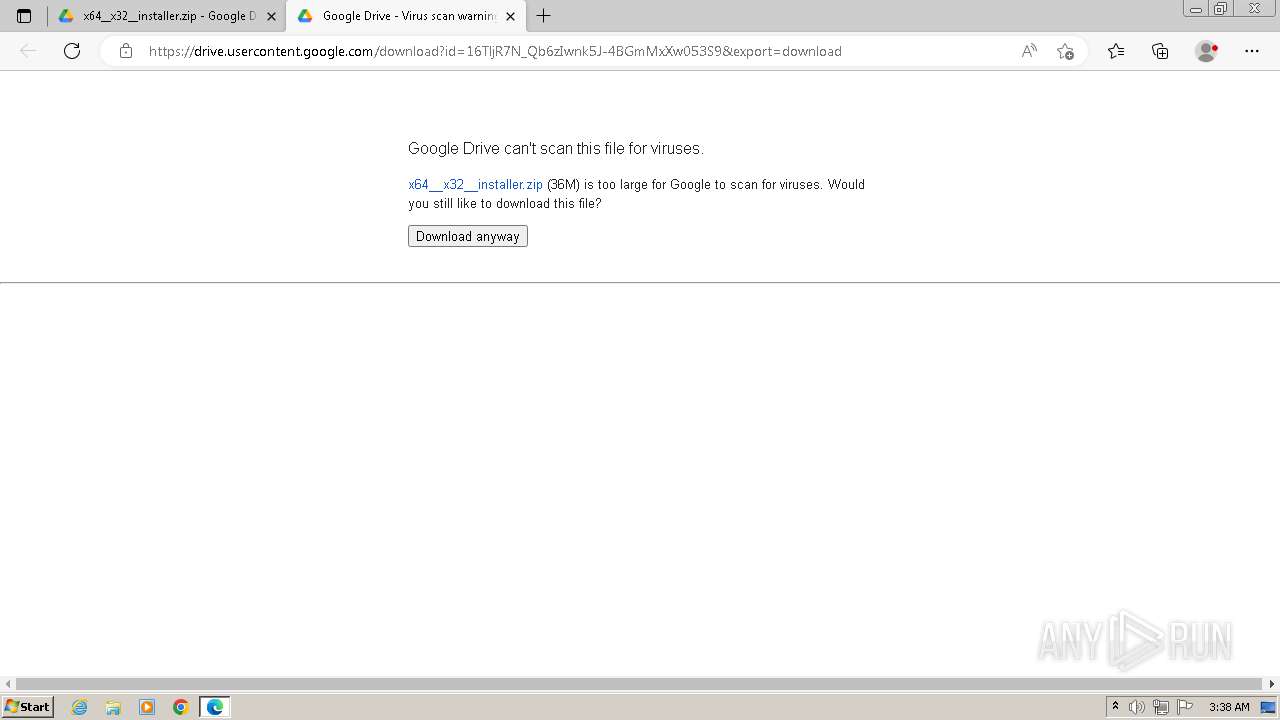Click the scrollbar right arrow

coord(1272,684)
